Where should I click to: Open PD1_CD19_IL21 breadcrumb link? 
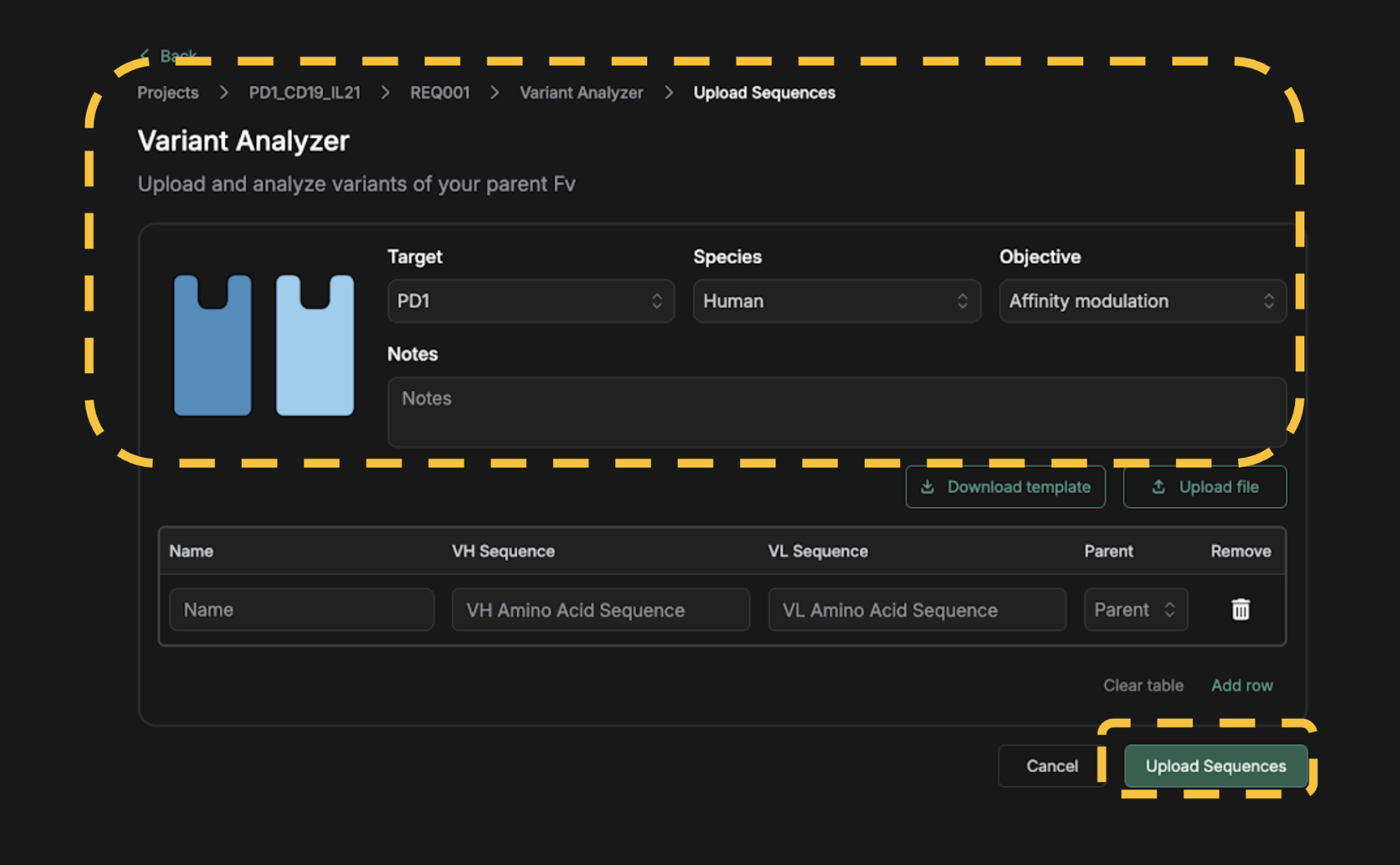click(x=305, y=93)
